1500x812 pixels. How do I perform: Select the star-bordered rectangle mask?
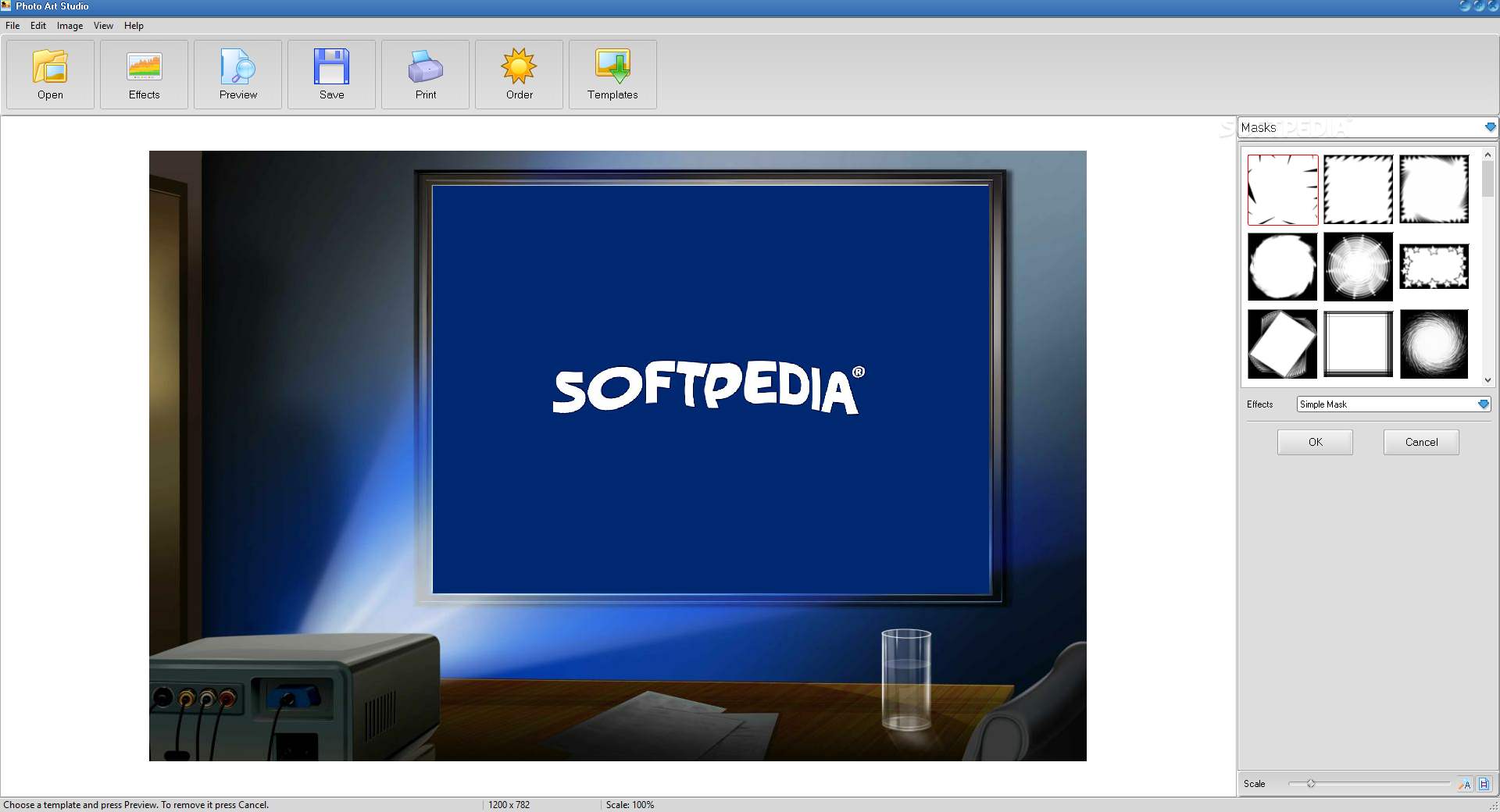click(x=1434, y=266)
